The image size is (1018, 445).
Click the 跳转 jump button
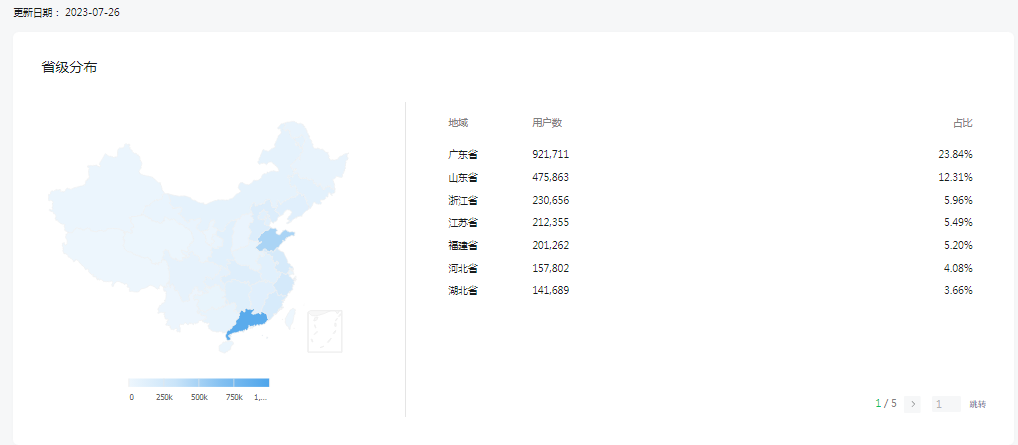[x=978, y=404]
